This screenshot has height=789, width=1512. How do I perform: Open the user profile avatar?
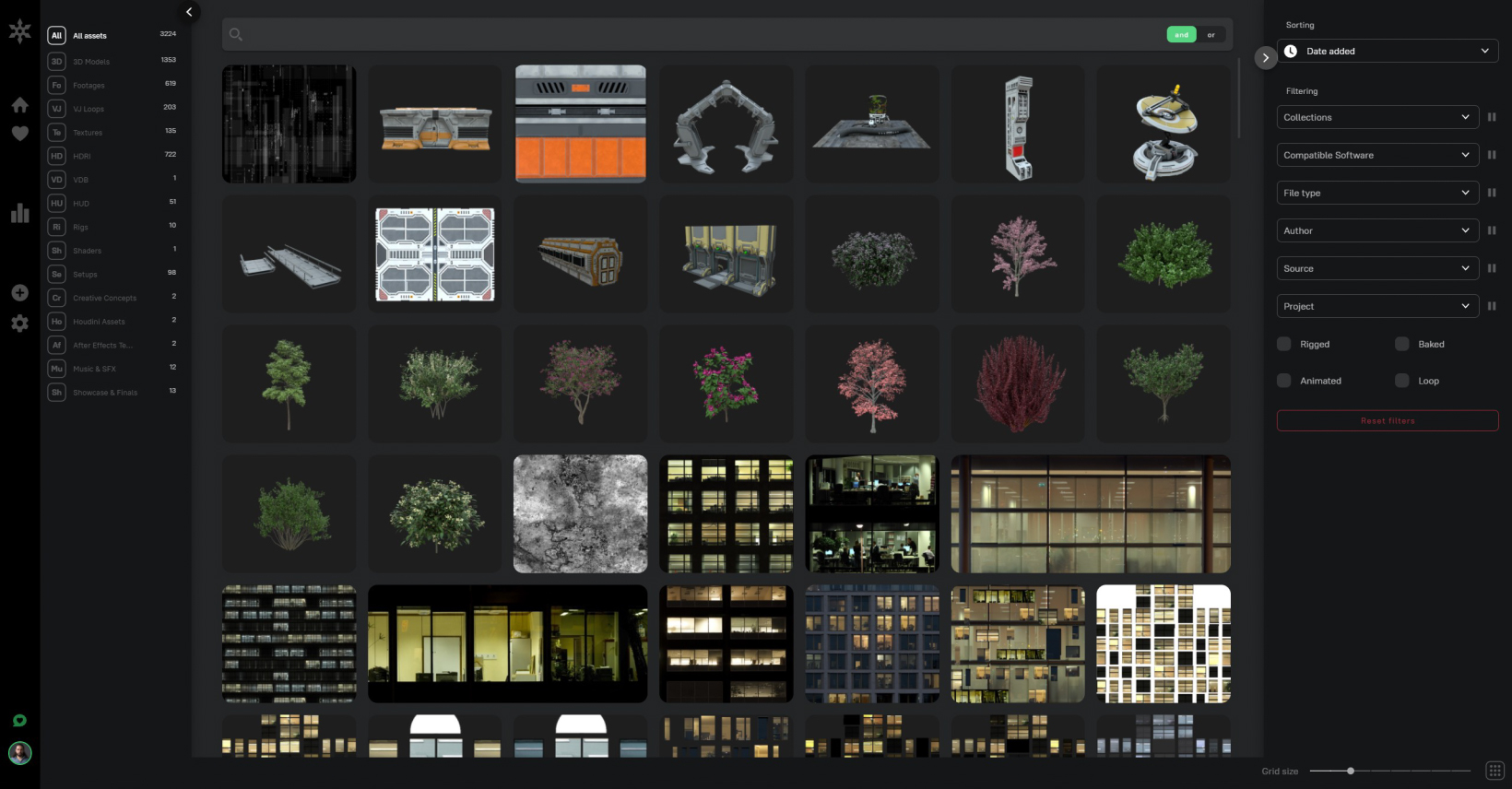(19, 753)
